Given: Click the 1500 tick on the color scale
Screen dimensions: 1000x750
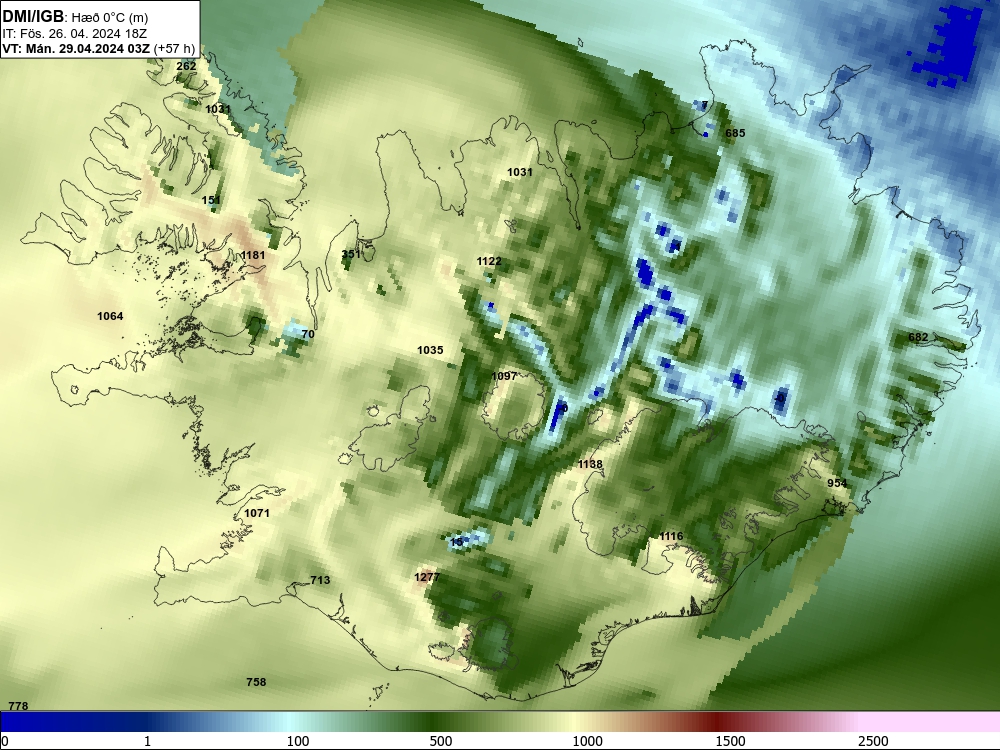Looking at the screenshot, I should (x=730, y=741).
